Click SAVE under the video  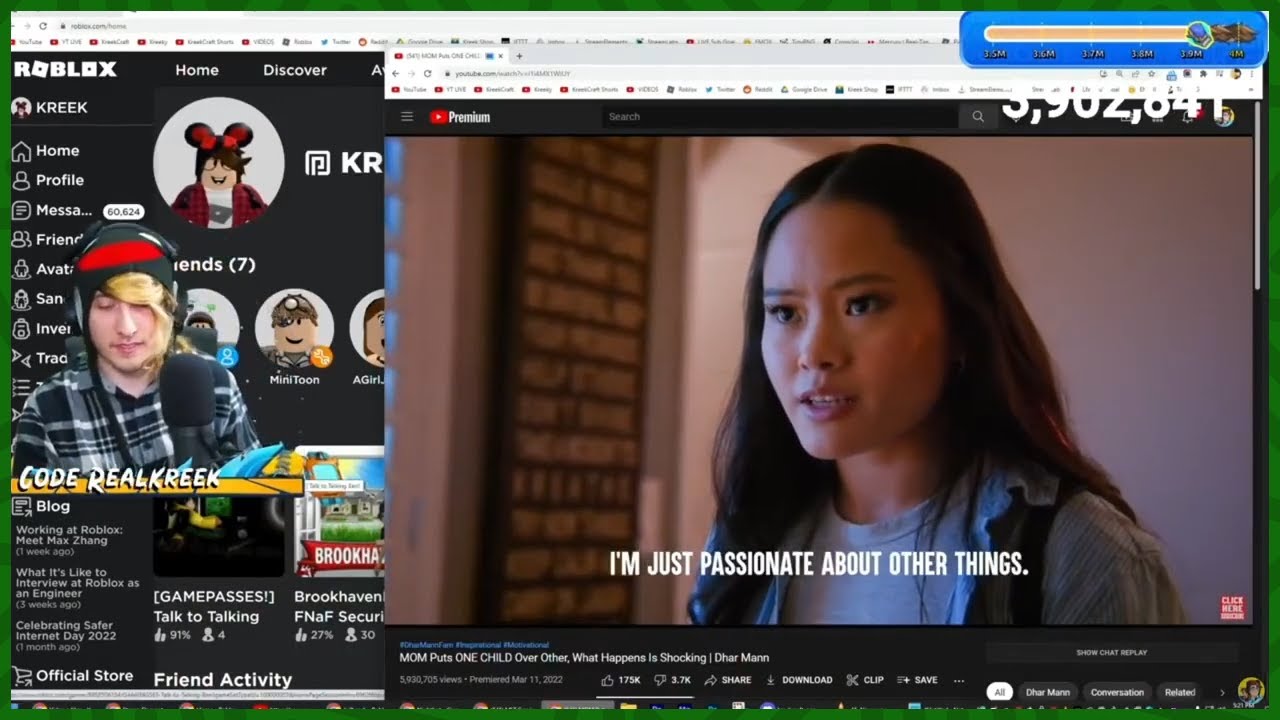coord(917,680)
